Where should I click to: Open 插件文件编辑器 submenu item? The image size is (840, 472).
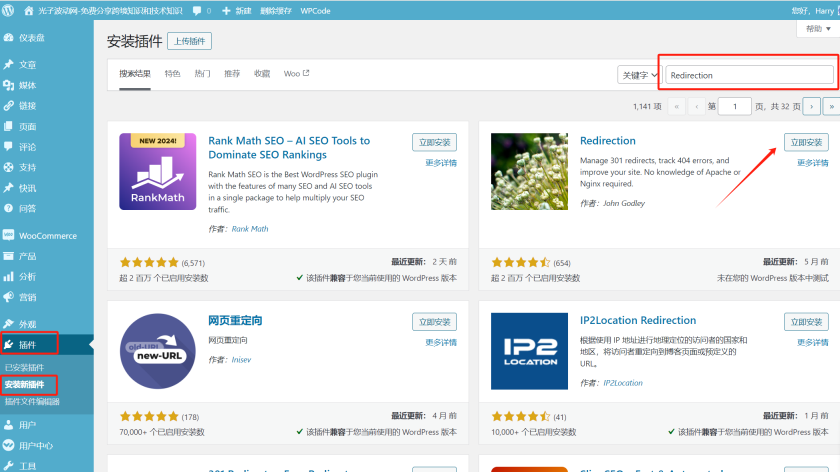point(32,402)
